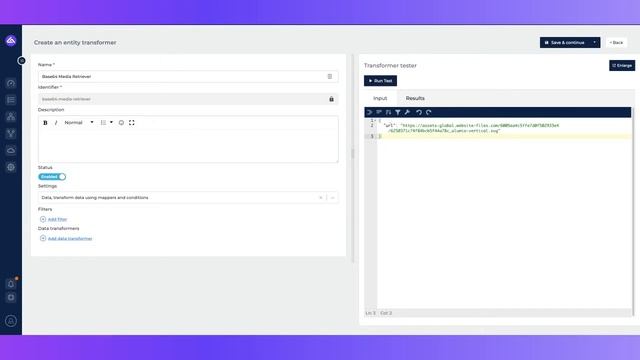Open the settings gear icon in sidebar
The height and width of the screenshot is (360, 640).
click(11, 167)
